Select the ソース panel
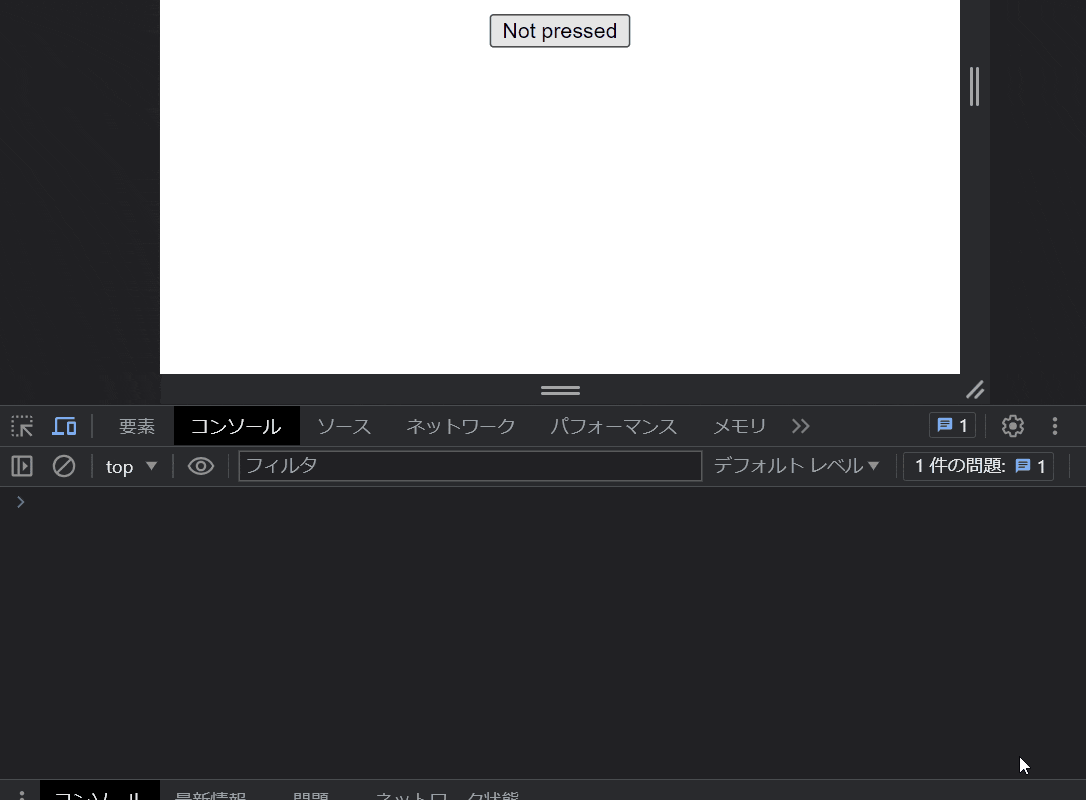Viewport: 1086px width, 800px height. pos(343,425)
